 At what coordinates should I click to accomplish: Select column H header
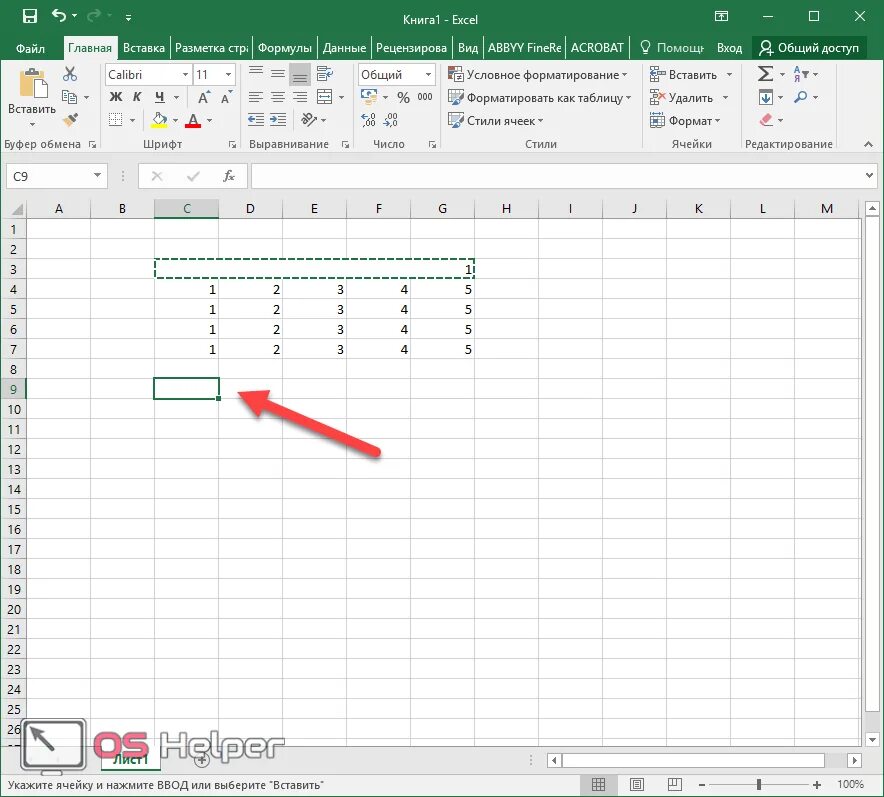(506, 209)
